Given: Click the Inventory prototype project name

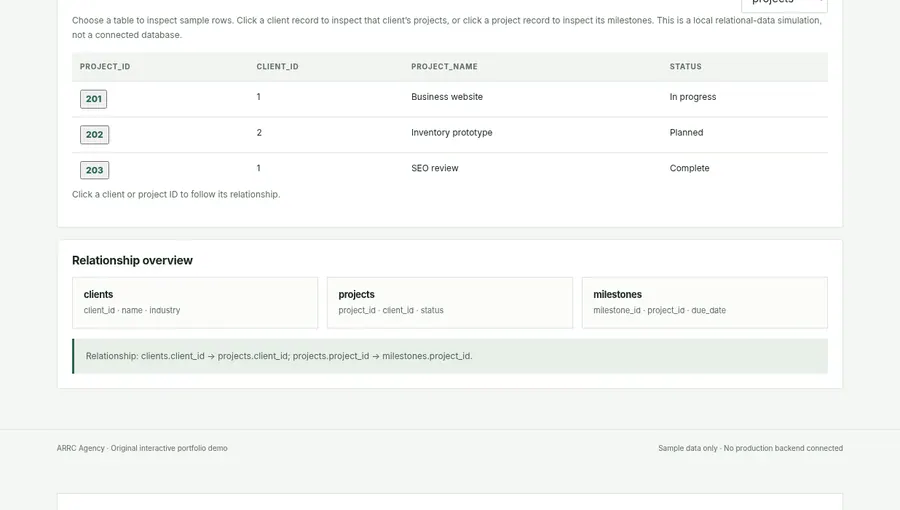Looking at the screenshot, I should (452, 133).
